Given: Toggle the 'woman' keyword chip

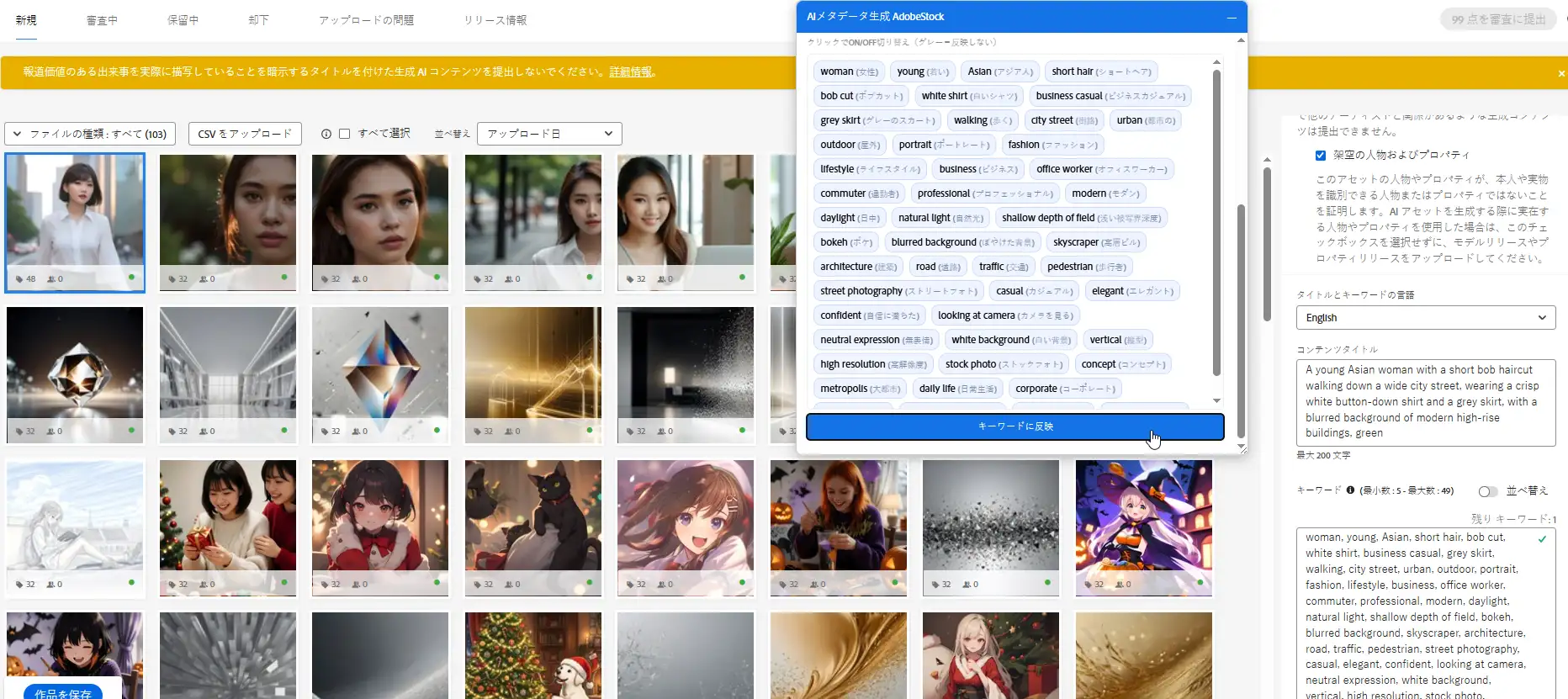Looking at the screenshot, I should 849,71.
